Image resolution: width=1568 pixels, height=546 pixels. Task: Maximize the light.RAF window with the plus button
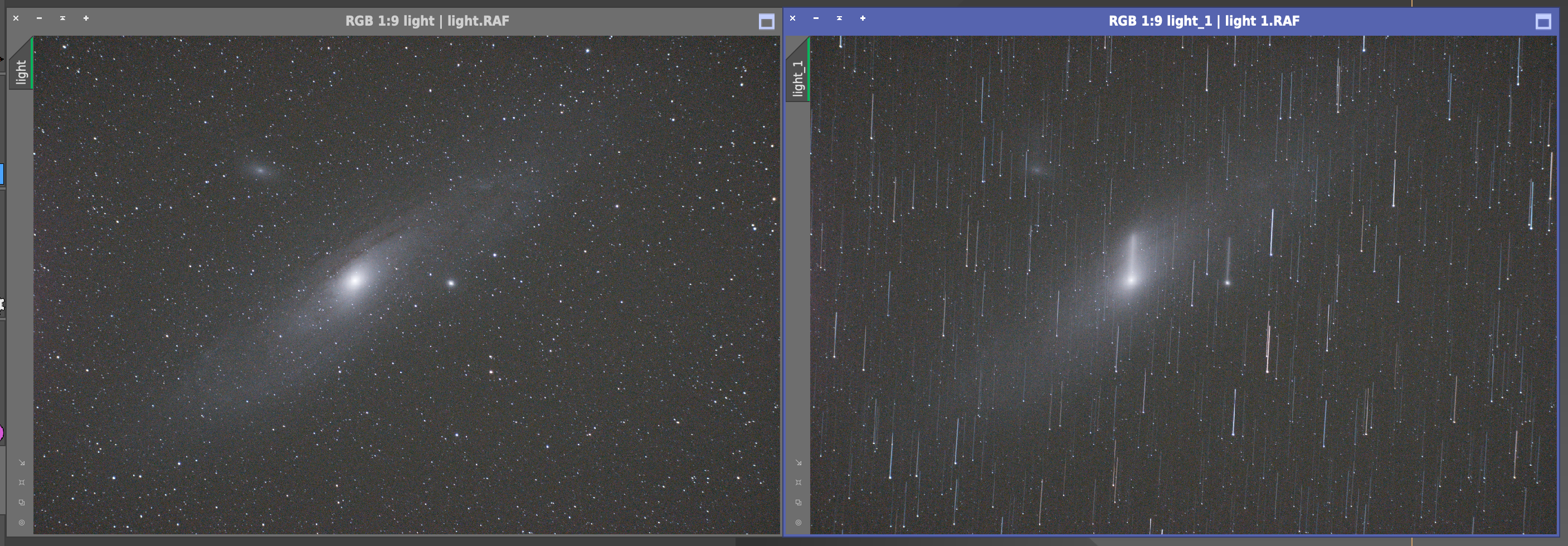pos(86,18)
